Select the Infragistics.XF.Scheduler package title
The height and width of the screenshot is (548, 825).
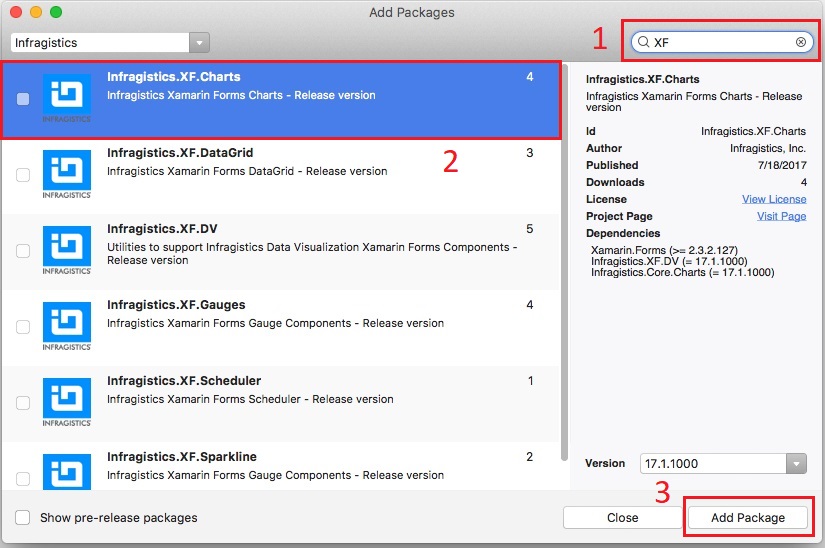[184, 380]
